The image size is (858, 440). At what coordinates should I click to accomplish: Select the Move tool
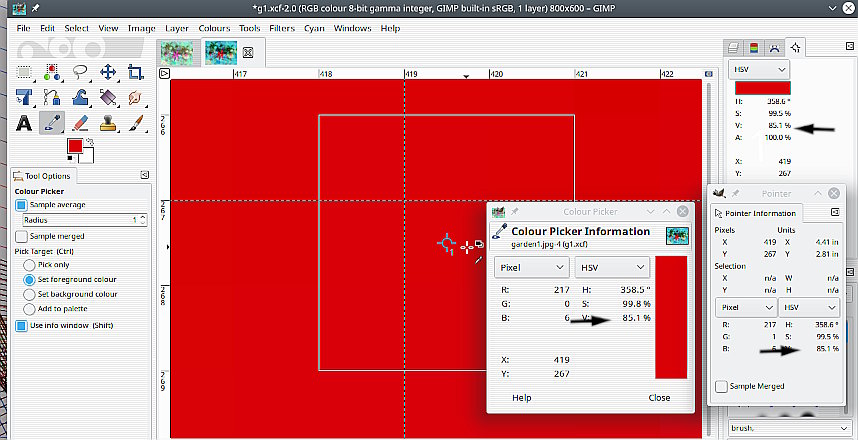(108, 72)
